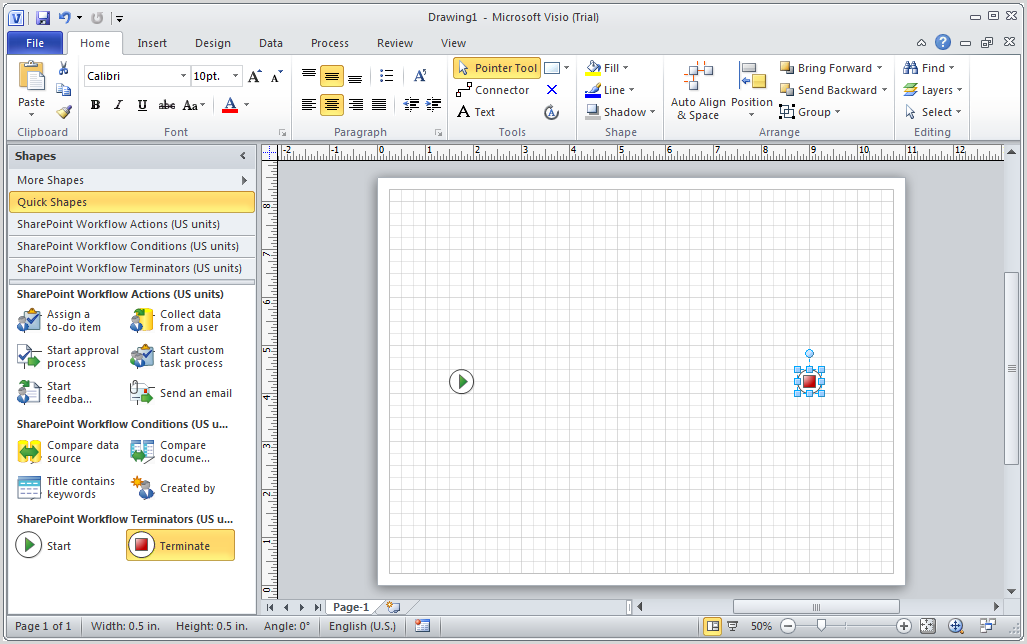The image size is (1027, 644).
Task: Toggle Bold formatting
Action: tap(96, 105)
